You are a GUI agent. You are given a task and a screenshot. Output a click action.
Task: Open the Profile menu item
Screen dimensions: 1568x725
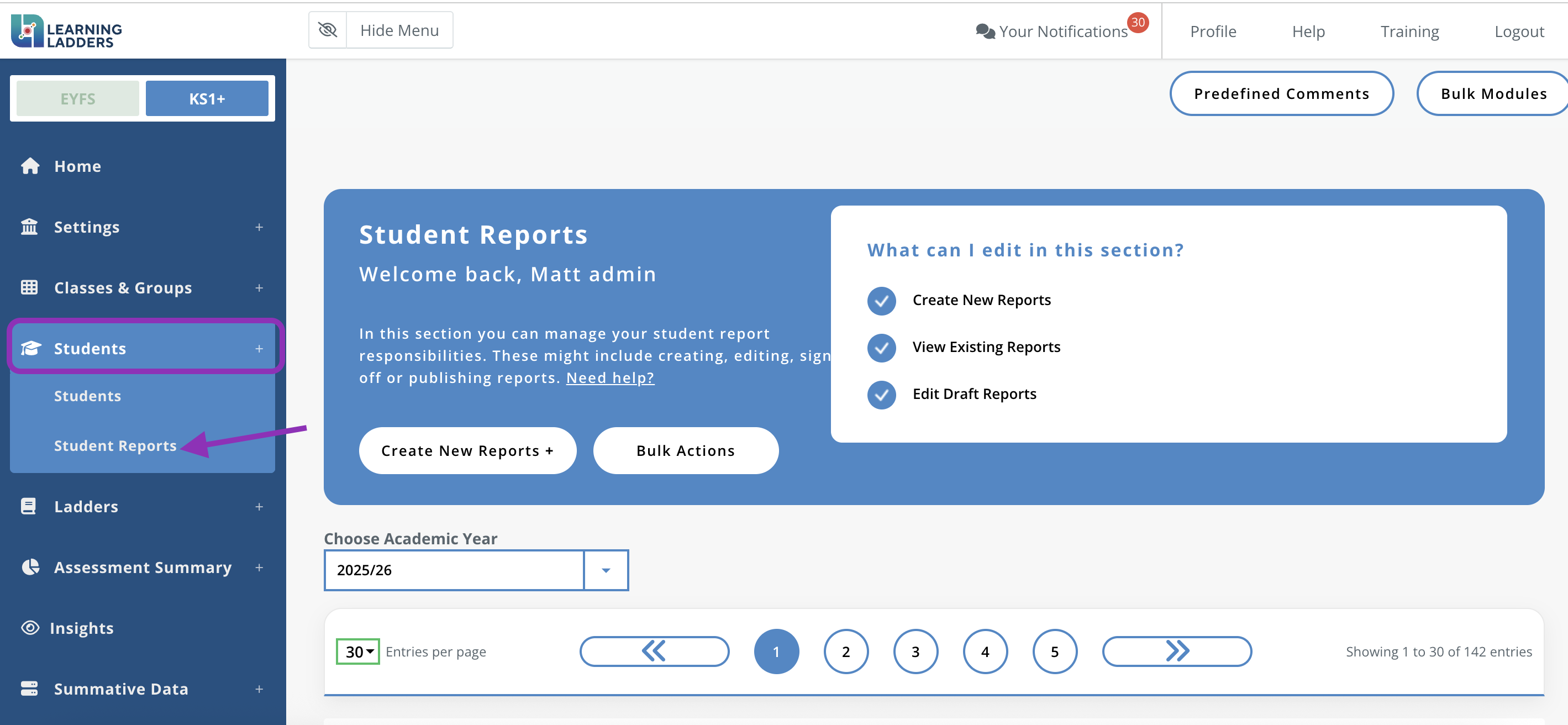(x=1213, y=31)
